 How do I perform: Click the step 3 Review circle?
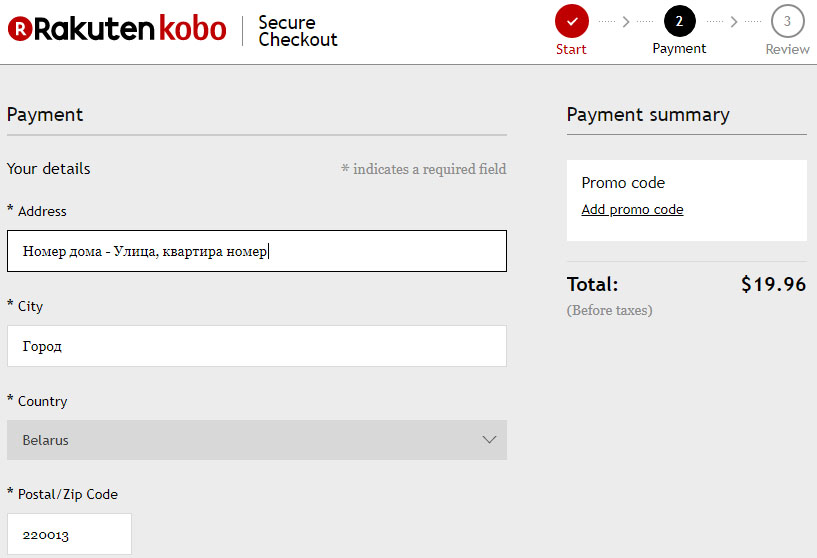click(x=788, y=21)
